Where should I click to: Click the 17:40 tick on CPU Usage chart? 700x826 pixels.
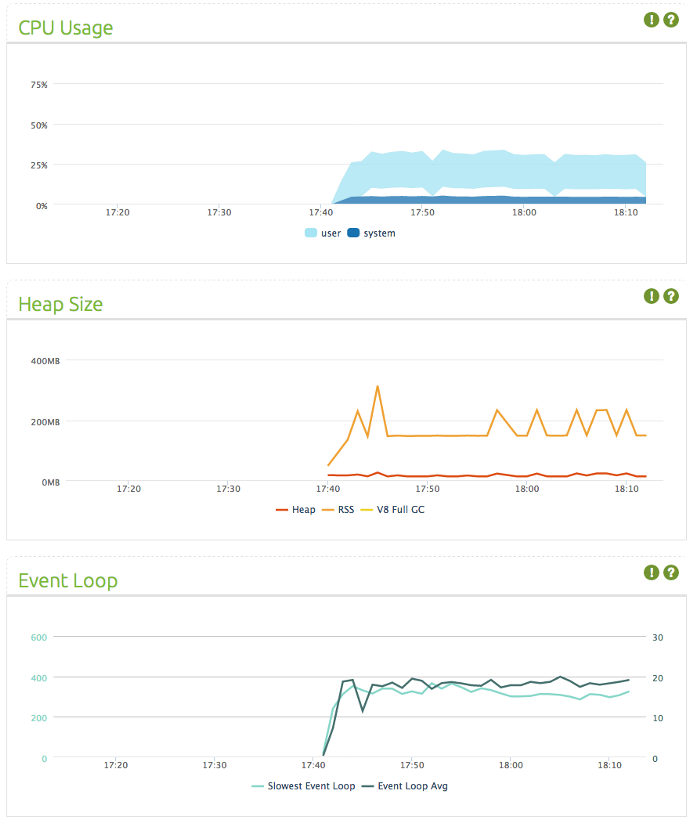pos(321,212)
